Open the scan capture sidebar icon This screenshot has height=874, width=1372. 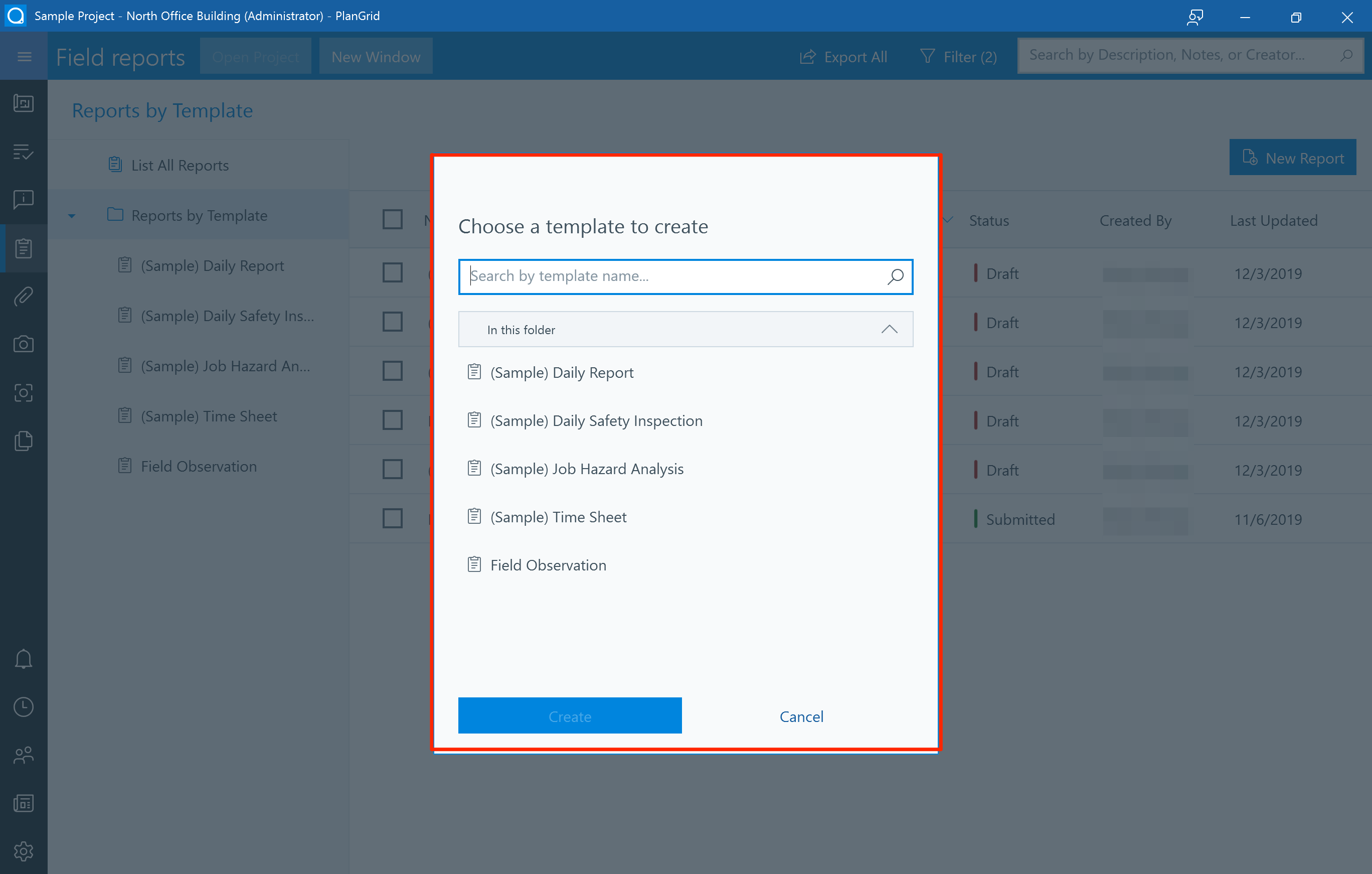tap(24, 393)
